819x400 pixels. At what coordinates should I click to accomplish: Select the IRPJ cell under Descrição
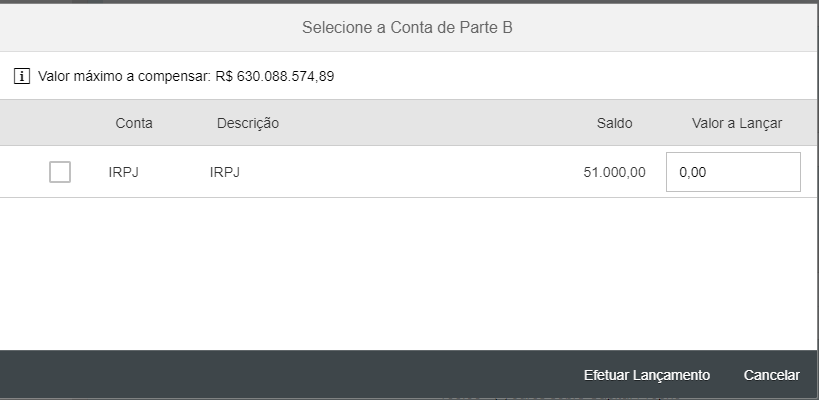point(225,172)
